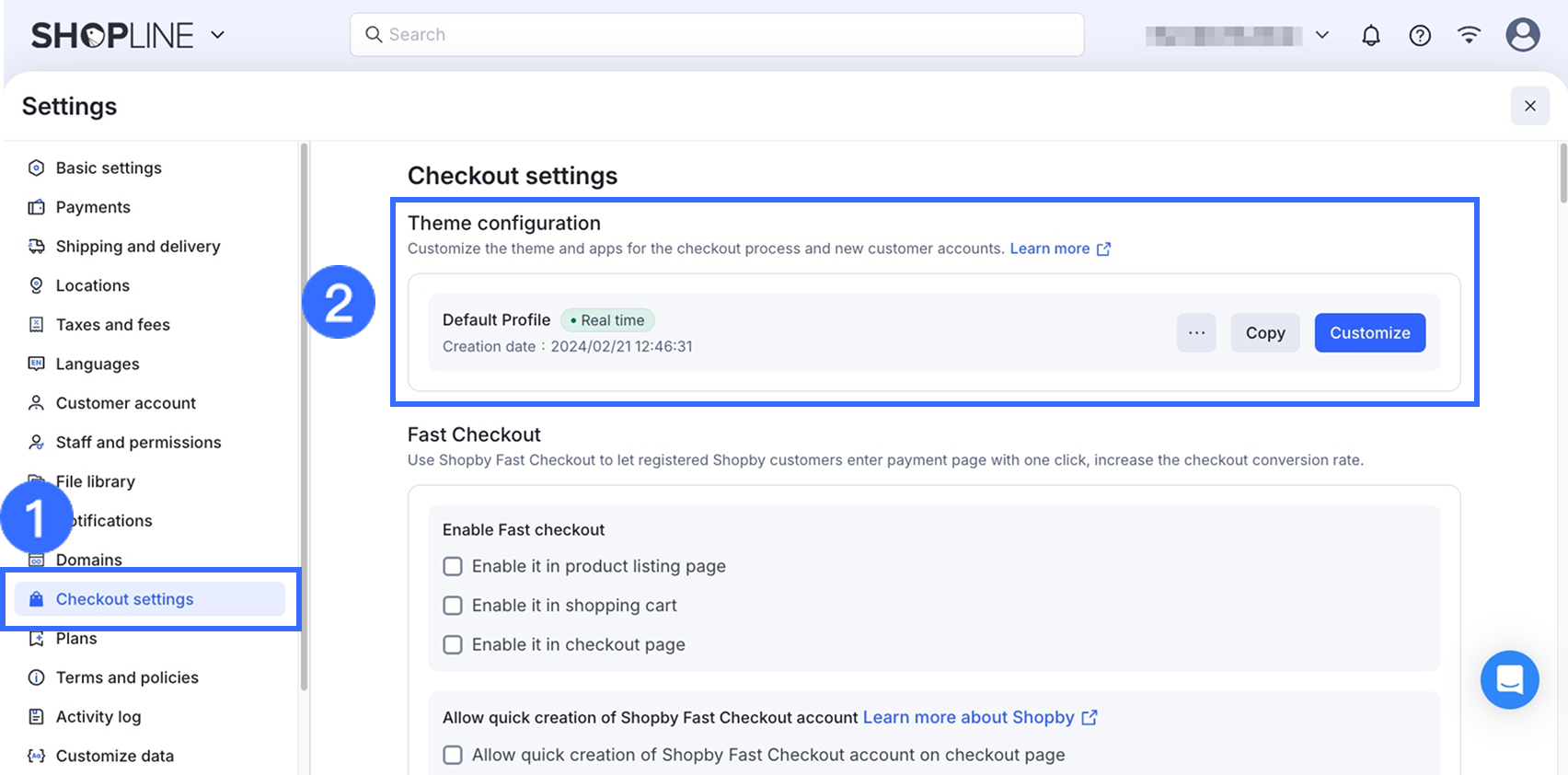Image resolution: width=1568 pixels, height=775 pixels.
Task: Click the Activity log icon
Action: pyautogui.click(x=37, y=716)
